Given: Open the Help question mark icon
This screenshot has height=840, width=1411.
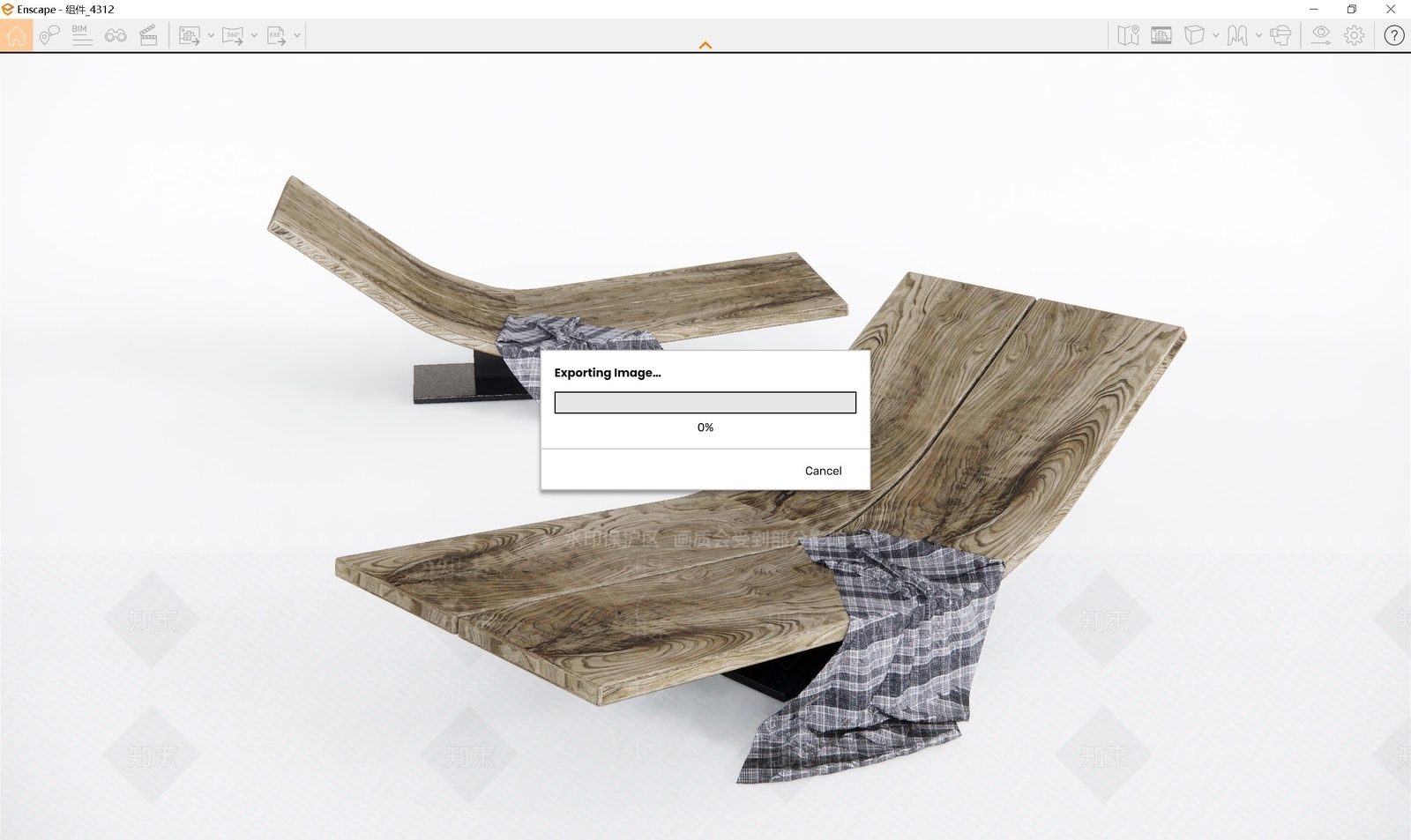Looking at the screenshot, I should coord(1394,35).
